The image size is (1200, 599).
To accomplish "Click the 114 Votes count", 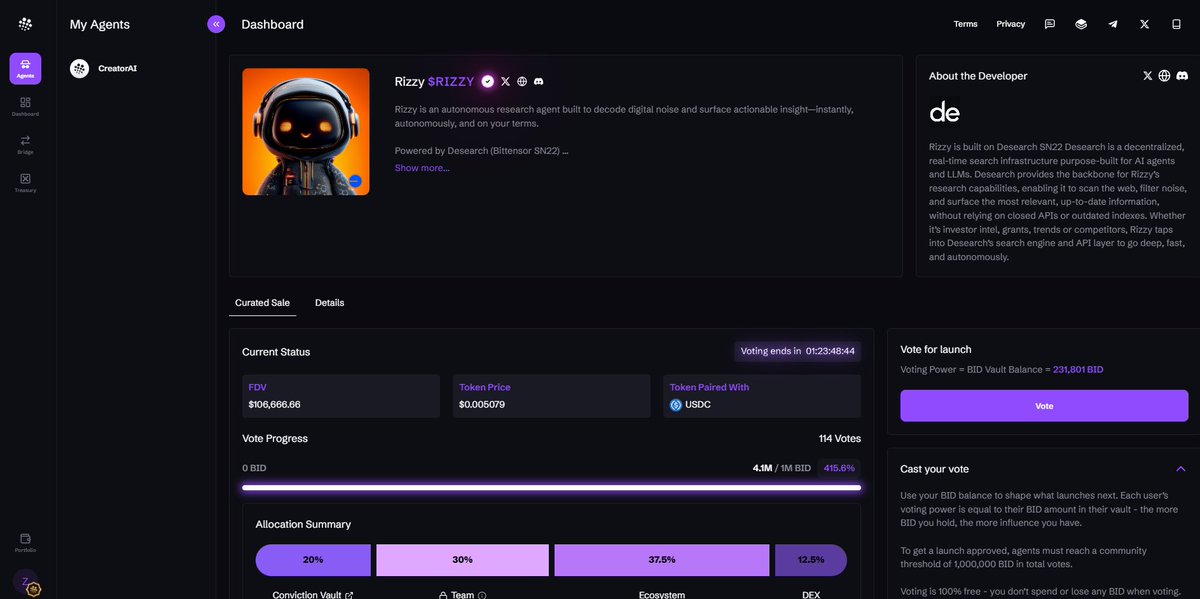I will tap(839, 438).
